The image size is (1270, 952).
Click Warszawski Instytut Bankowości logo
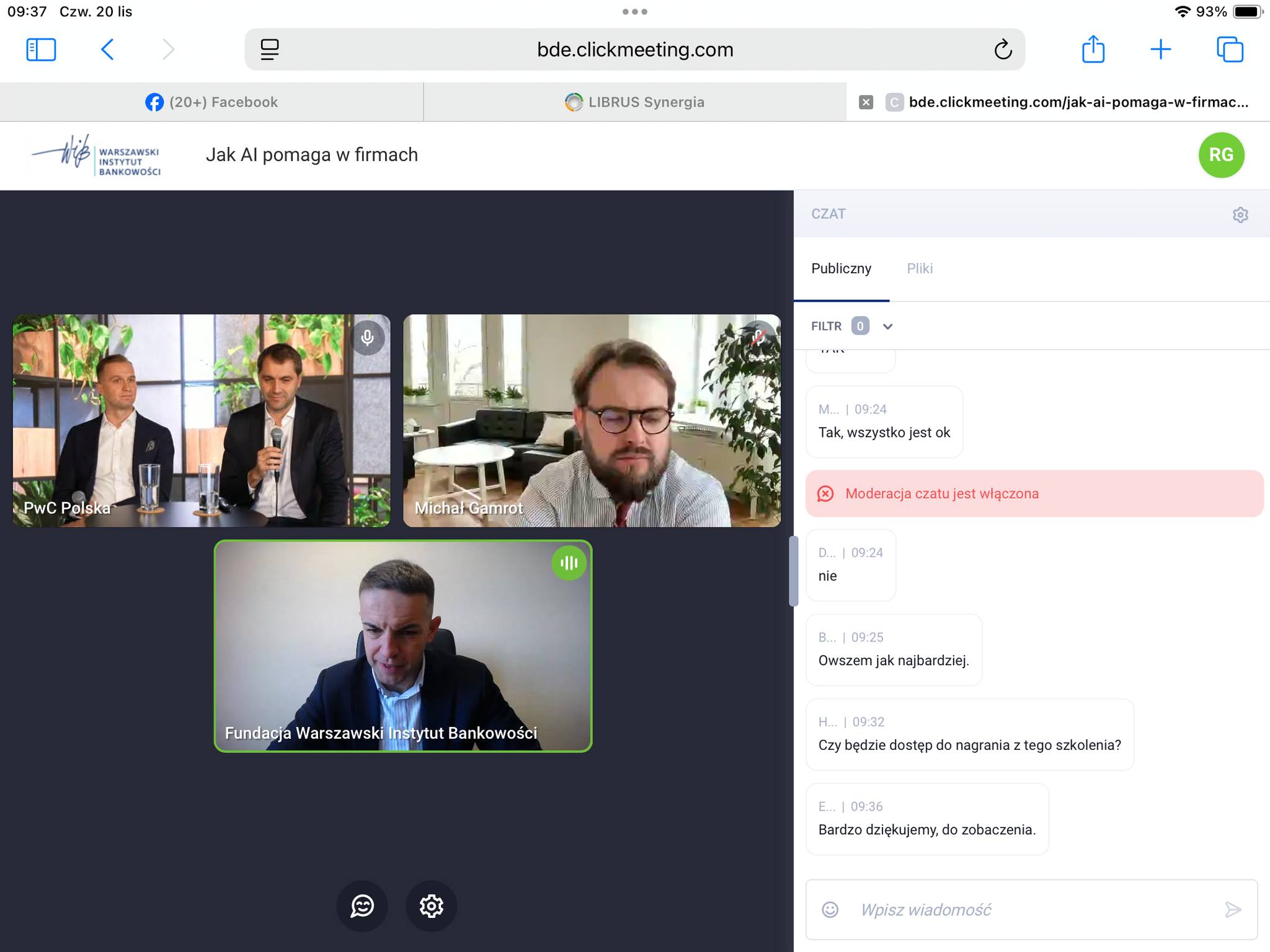coord(96,155)
